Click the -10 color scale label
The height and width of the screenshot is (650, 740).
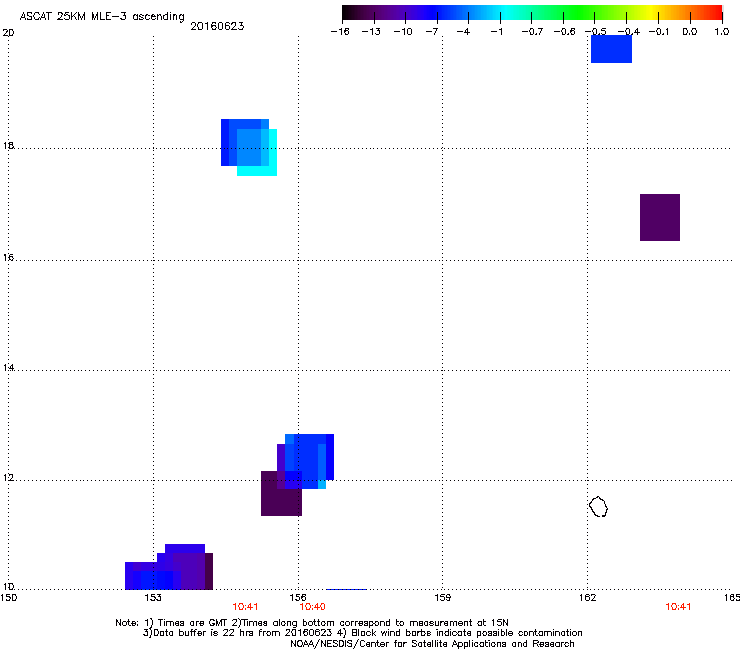click(403, 32)
